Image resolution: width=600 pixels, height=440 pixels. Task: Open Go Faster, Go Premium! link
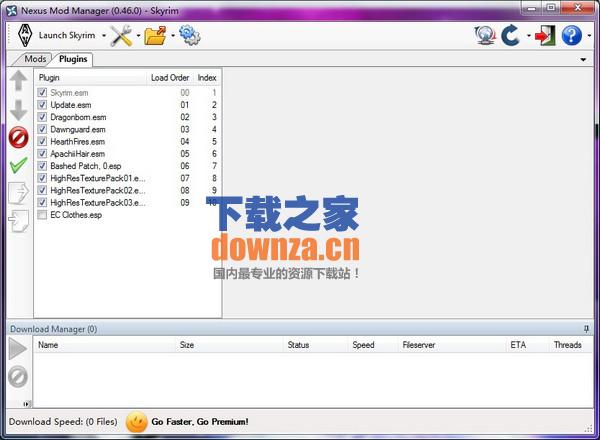[200, 422]
